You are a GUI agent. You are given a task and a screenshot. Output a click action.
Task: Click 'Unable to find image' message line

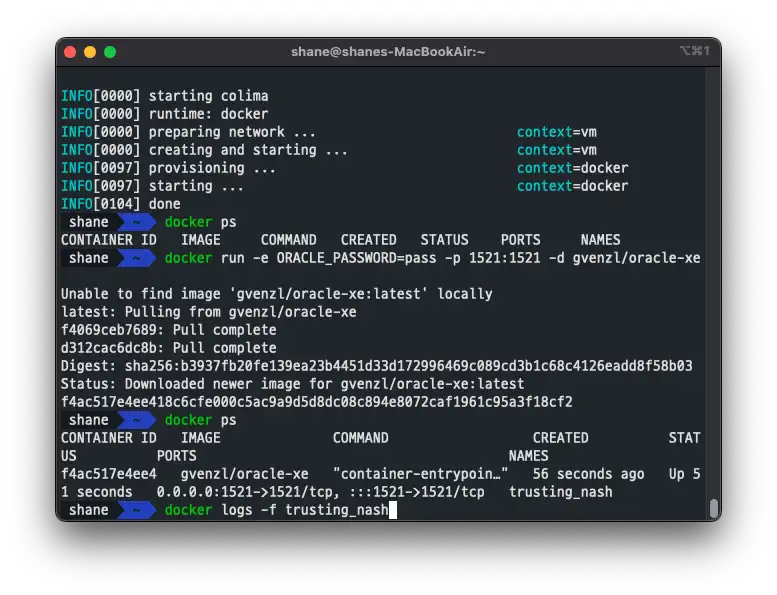277,294
